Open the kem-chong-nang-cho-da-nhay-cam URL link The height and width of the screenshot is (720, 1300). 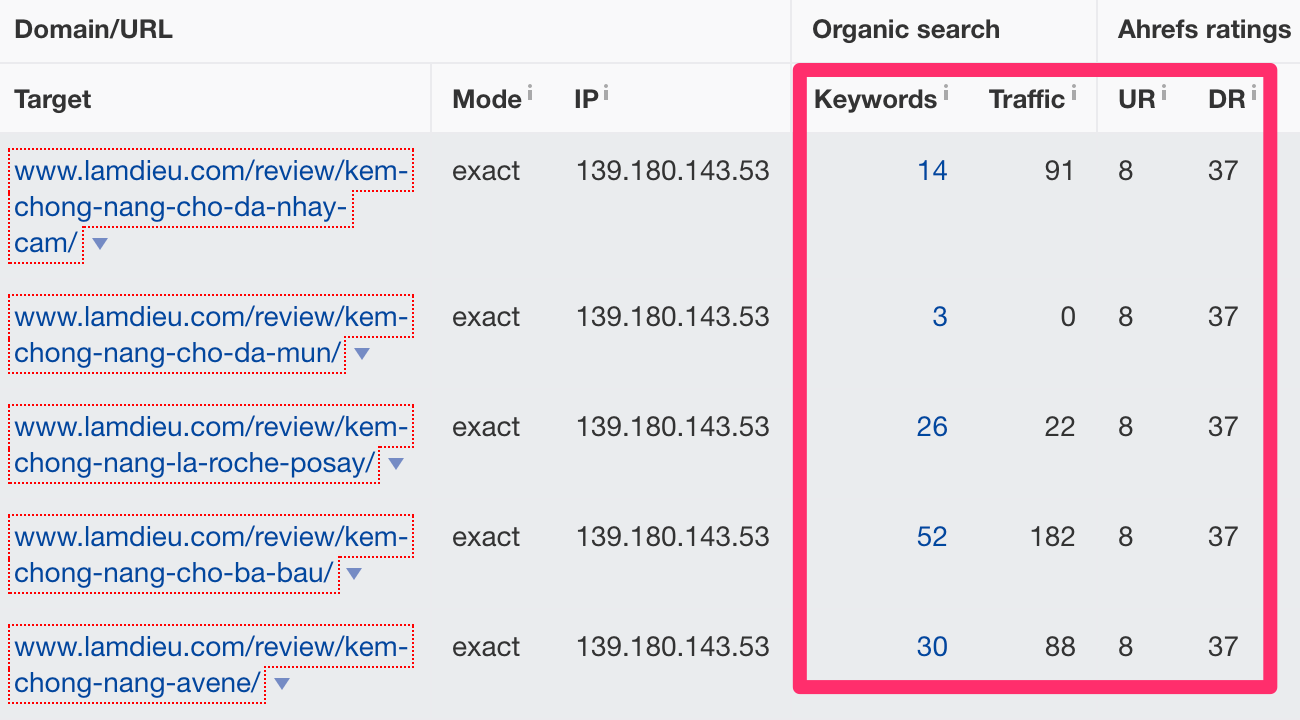point(211,207)
